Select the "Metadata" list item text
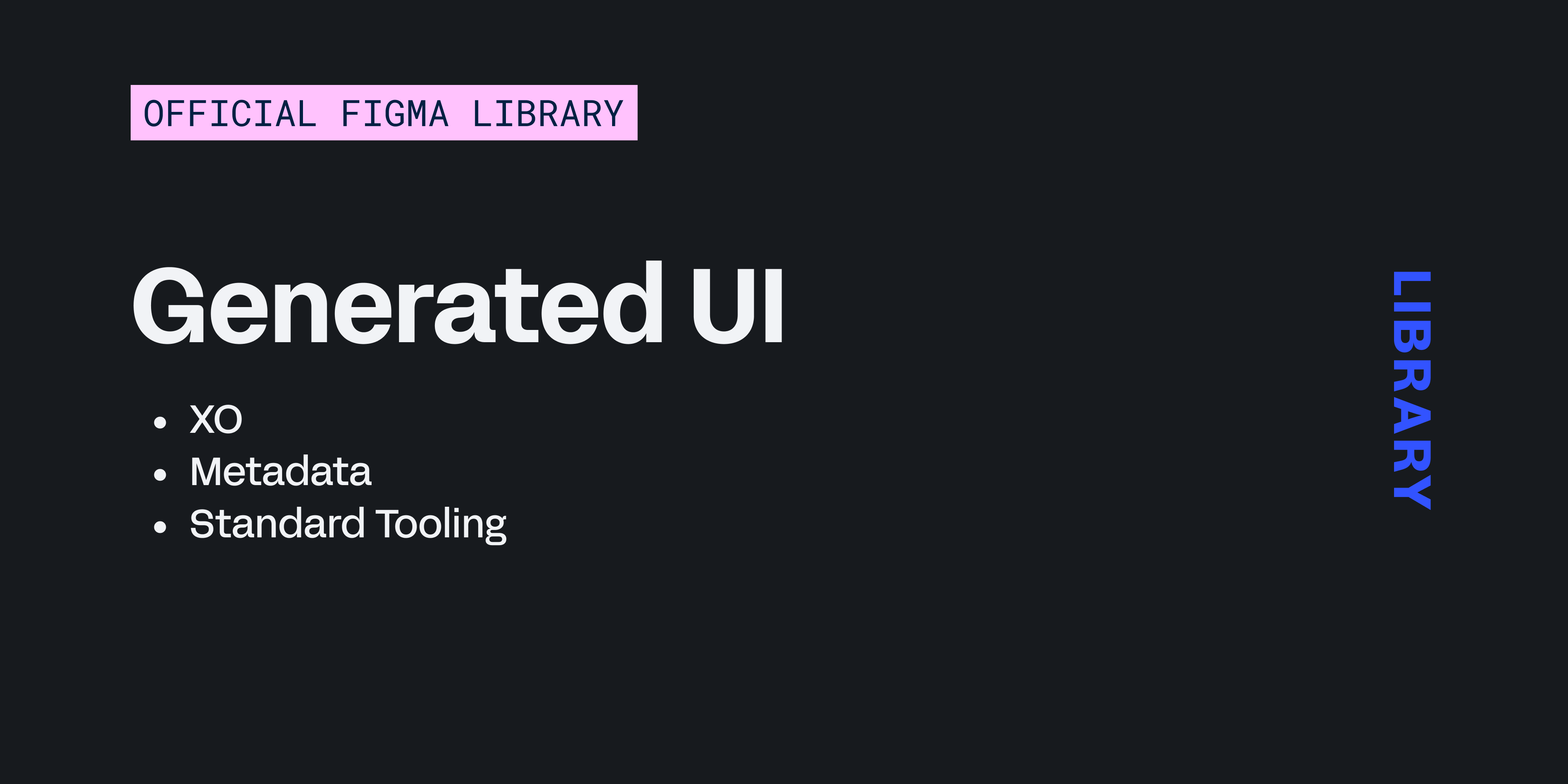 [281, 472]
